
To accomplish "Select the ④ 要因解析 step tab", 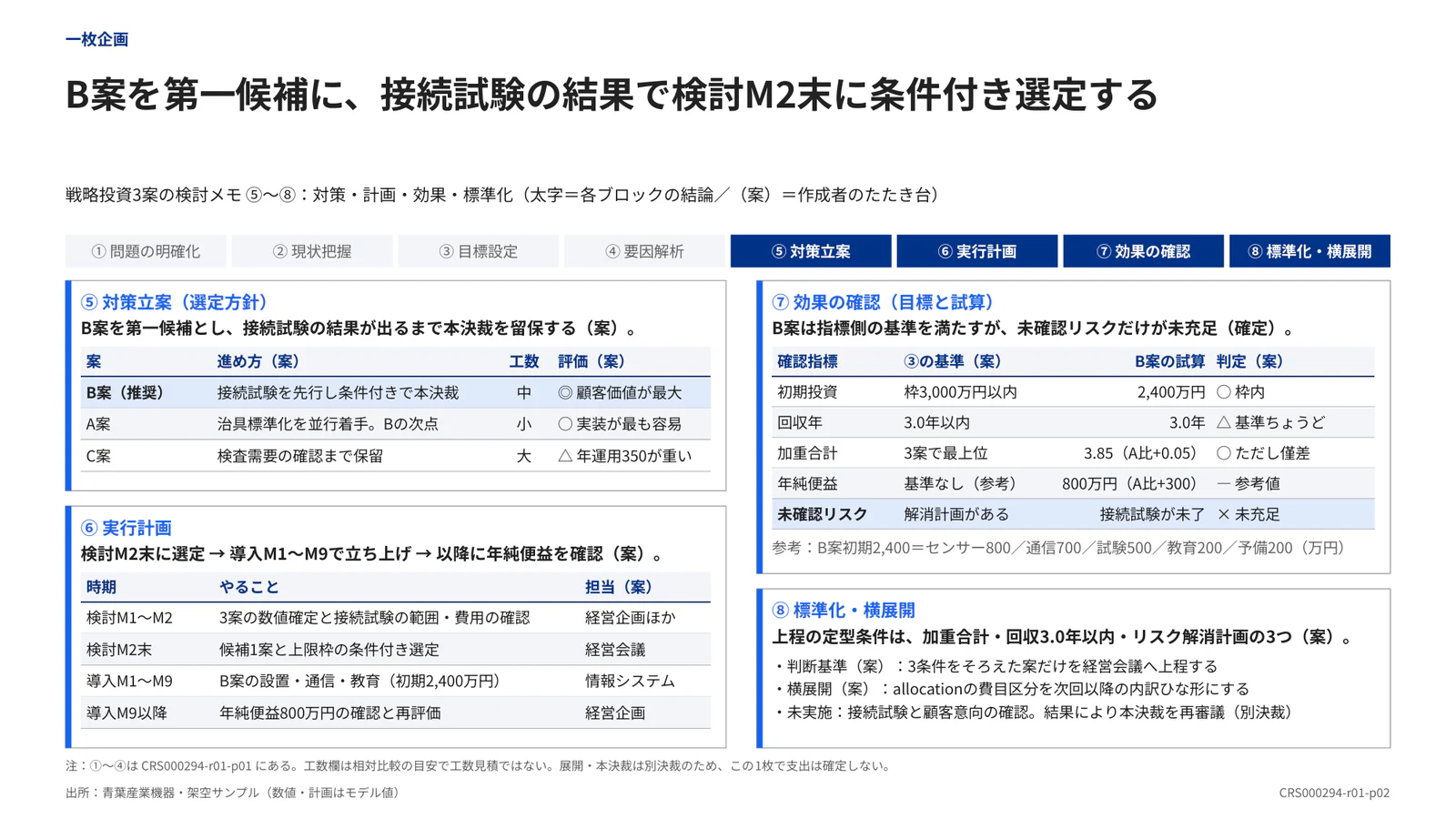I will coord(644,251).
